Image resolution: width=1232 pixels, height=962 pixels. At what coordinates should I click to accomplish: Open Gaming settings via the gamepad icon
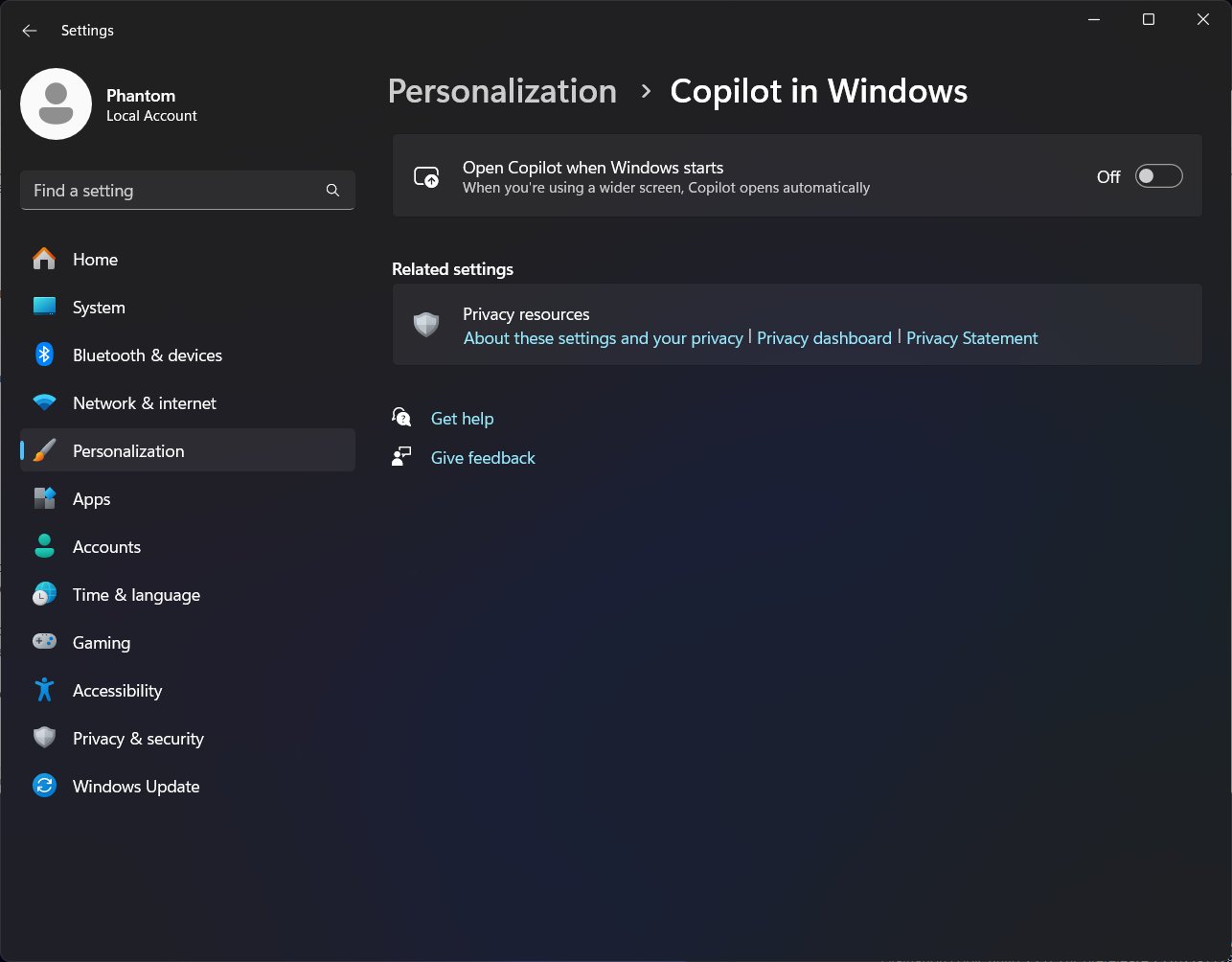44,641
